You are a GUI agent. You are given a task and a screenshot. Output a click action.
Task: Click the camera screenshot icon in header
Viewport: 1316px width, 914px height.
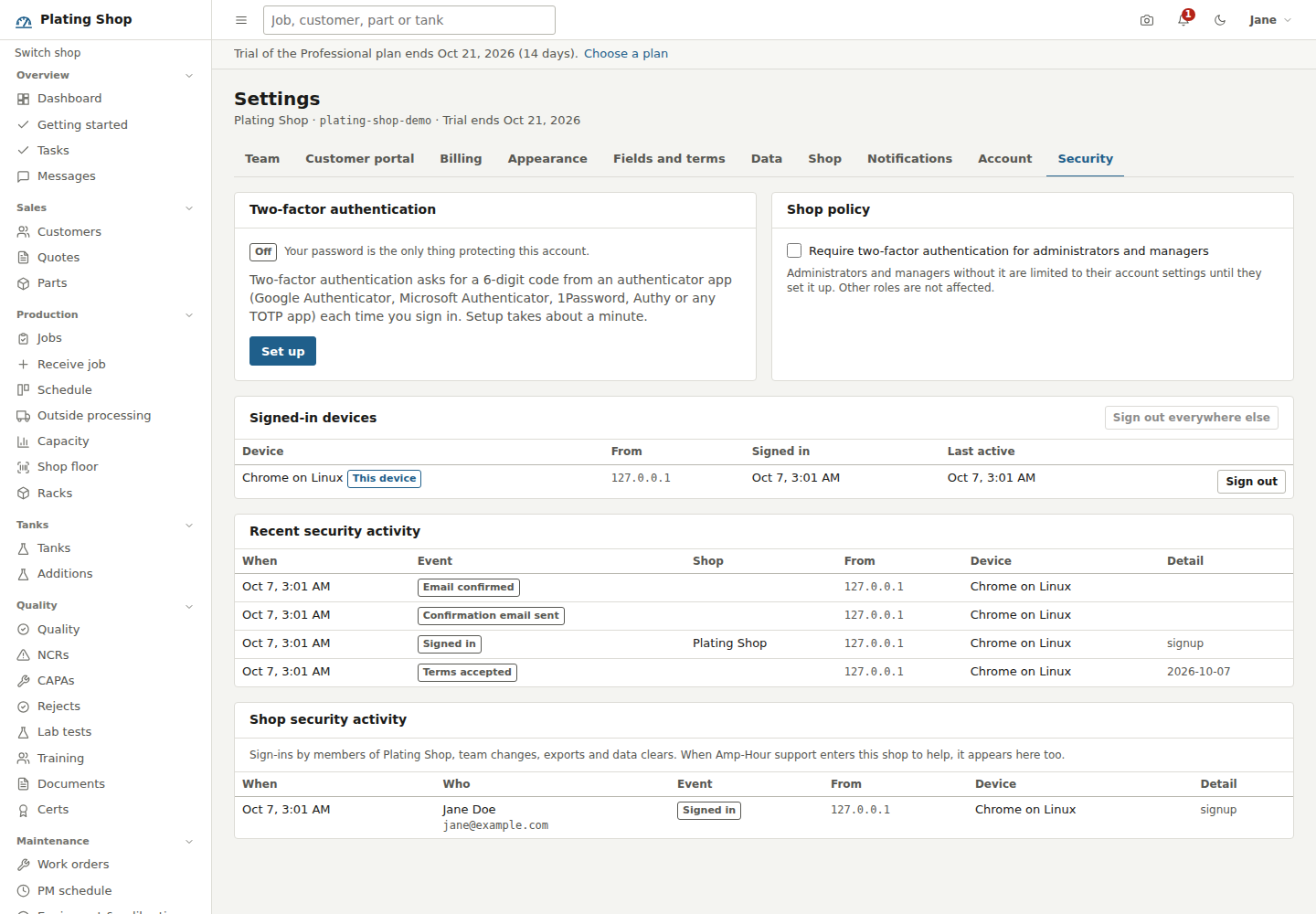1147,20
